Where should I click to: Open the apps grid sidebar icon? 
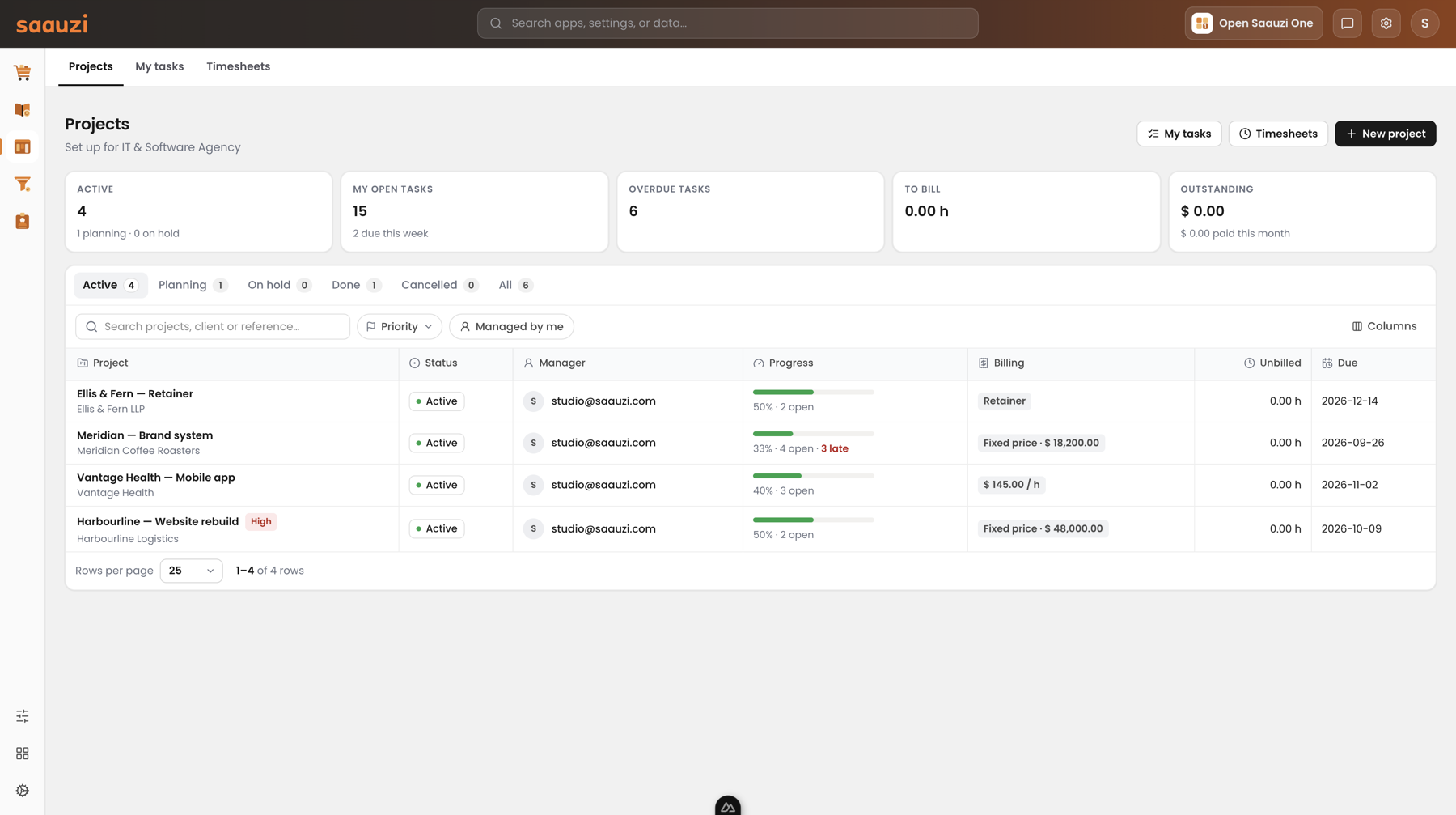pyautogui.click(x=23, y=753)
